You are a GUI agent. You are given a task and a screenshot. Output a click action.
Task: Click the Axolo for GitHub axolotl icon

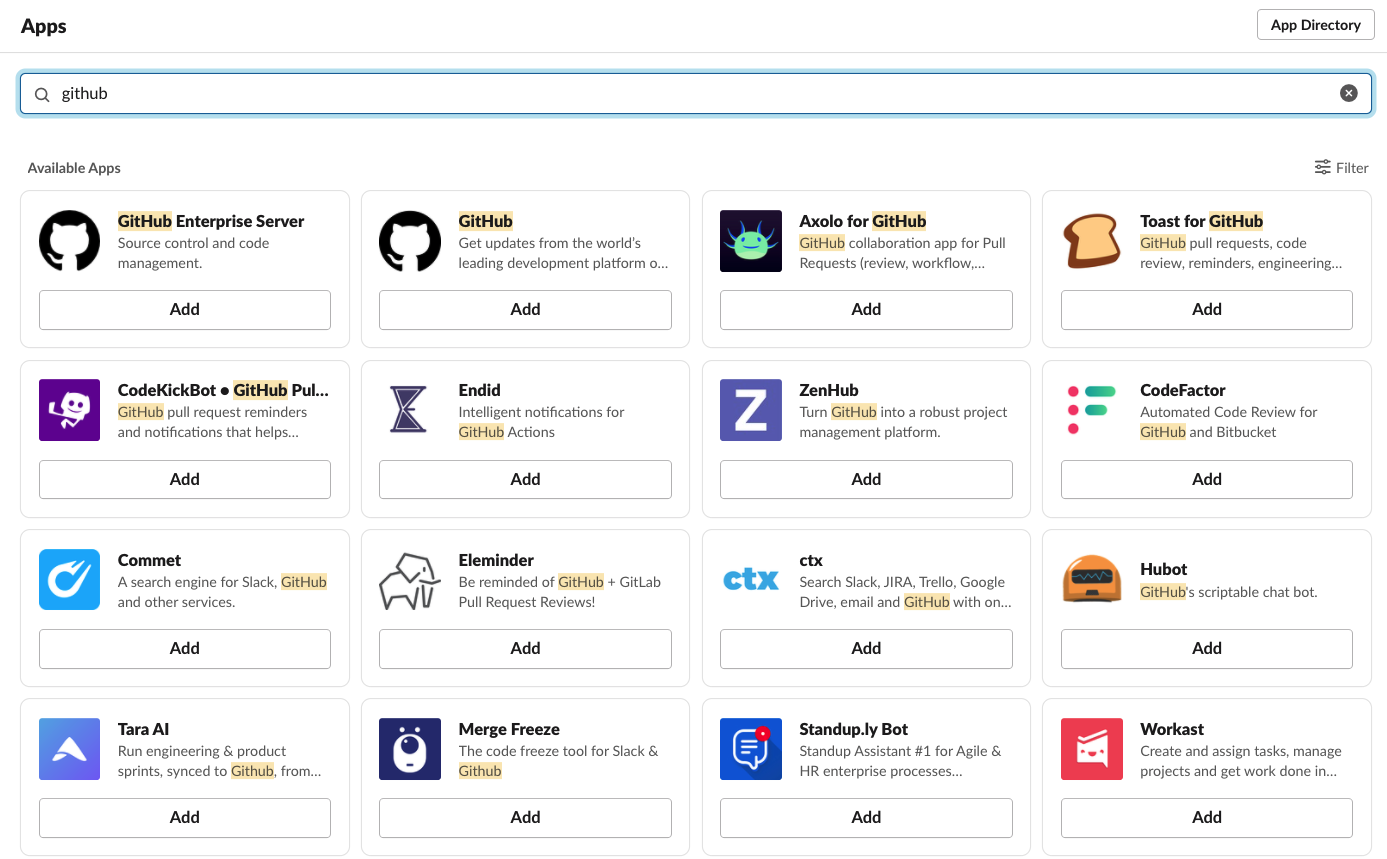(x=751, y=241)
